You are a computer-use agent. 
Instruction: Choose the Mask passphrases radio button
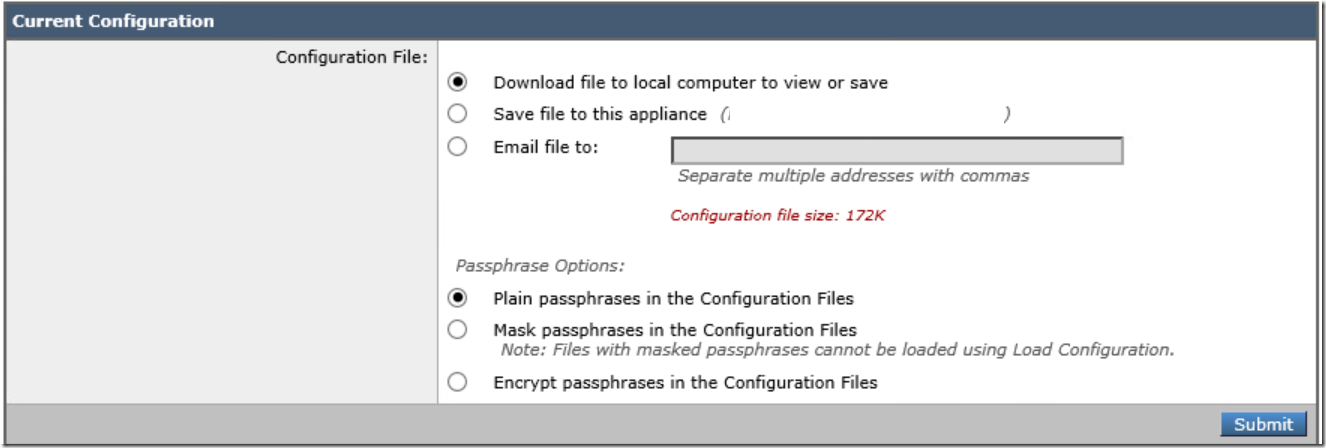click(457, 330)
